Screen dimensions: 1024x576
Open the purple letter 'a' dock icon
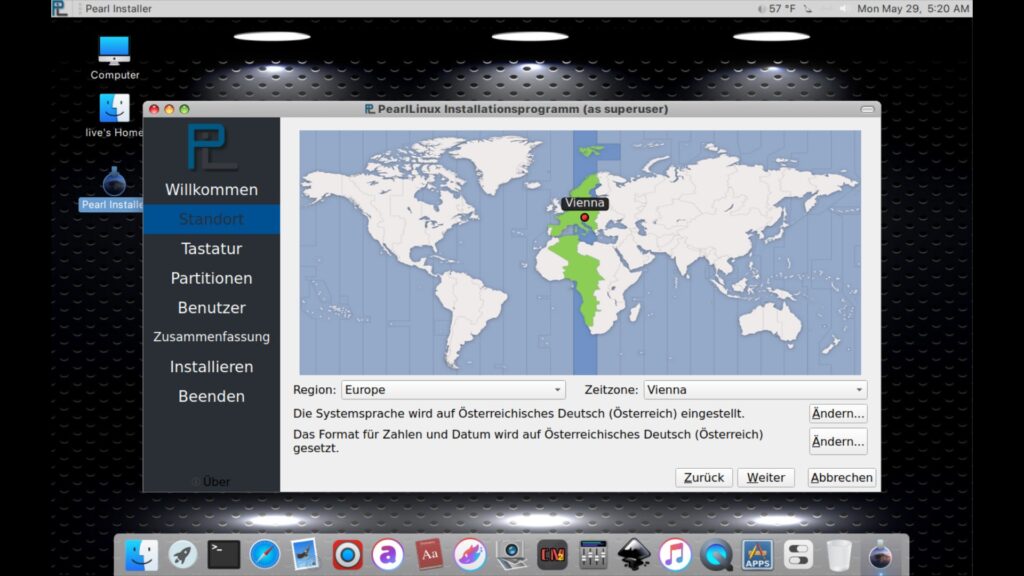point(388,555)
